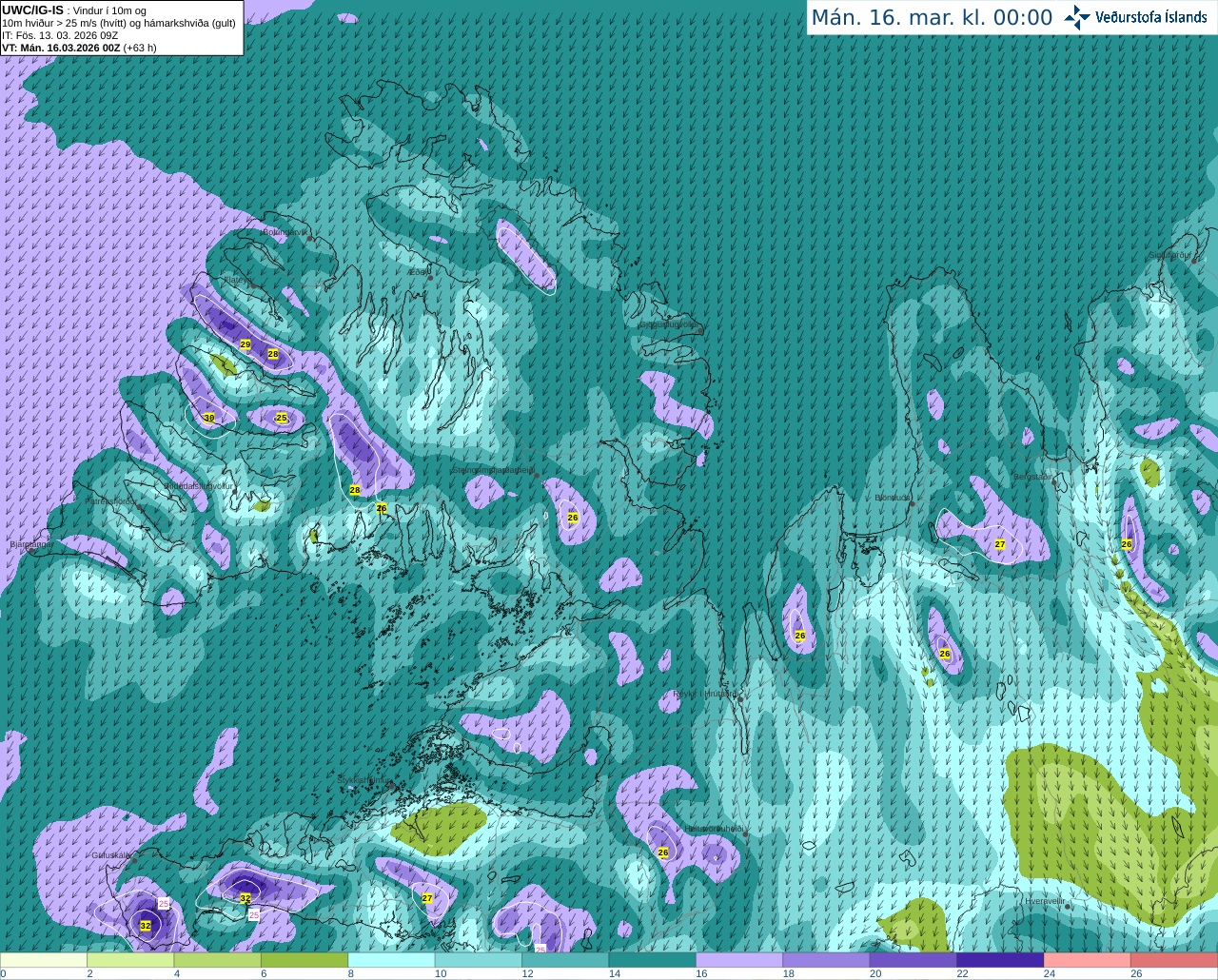The height and width of the screenshot is (980, 1218).
Task: Click the VT: Mán. 16.03.2026 00Z (+63 h) line
Action: [79, 48]
